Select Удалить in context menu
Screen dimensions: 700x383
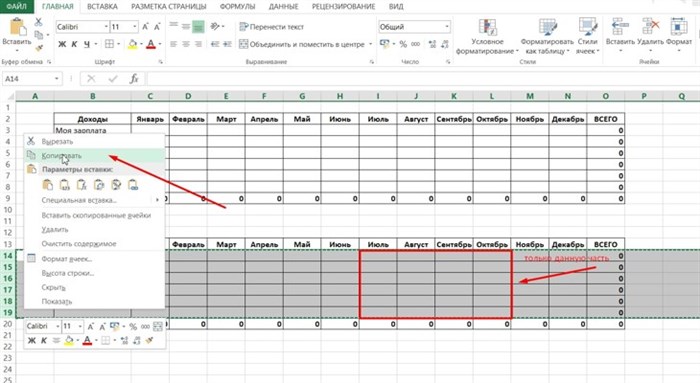click(94, 229)
